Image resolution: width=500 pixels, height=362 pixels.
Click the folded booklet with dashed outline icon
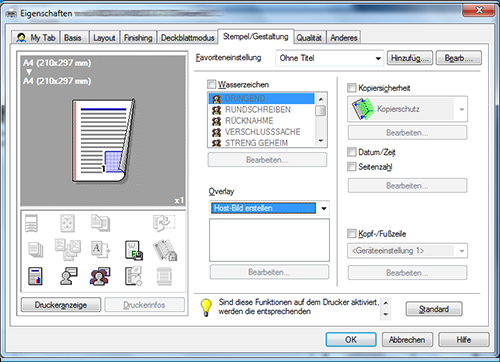[164, 223]
